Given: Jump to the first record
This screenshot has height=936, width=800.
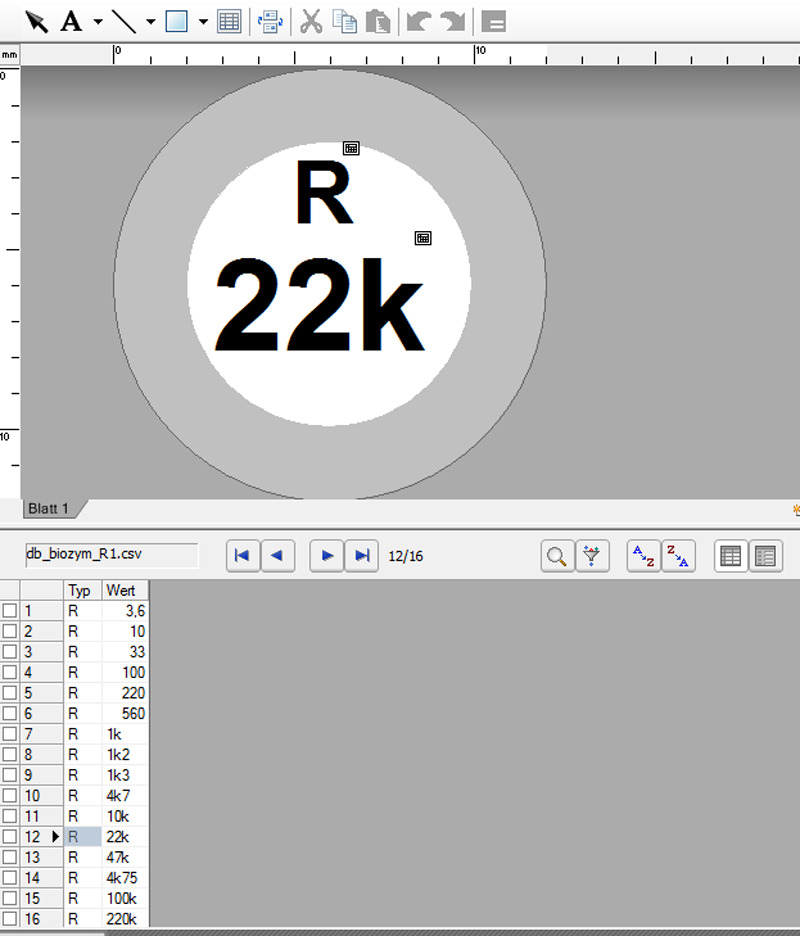Looking at the screenshot, I should coord(242,556).
